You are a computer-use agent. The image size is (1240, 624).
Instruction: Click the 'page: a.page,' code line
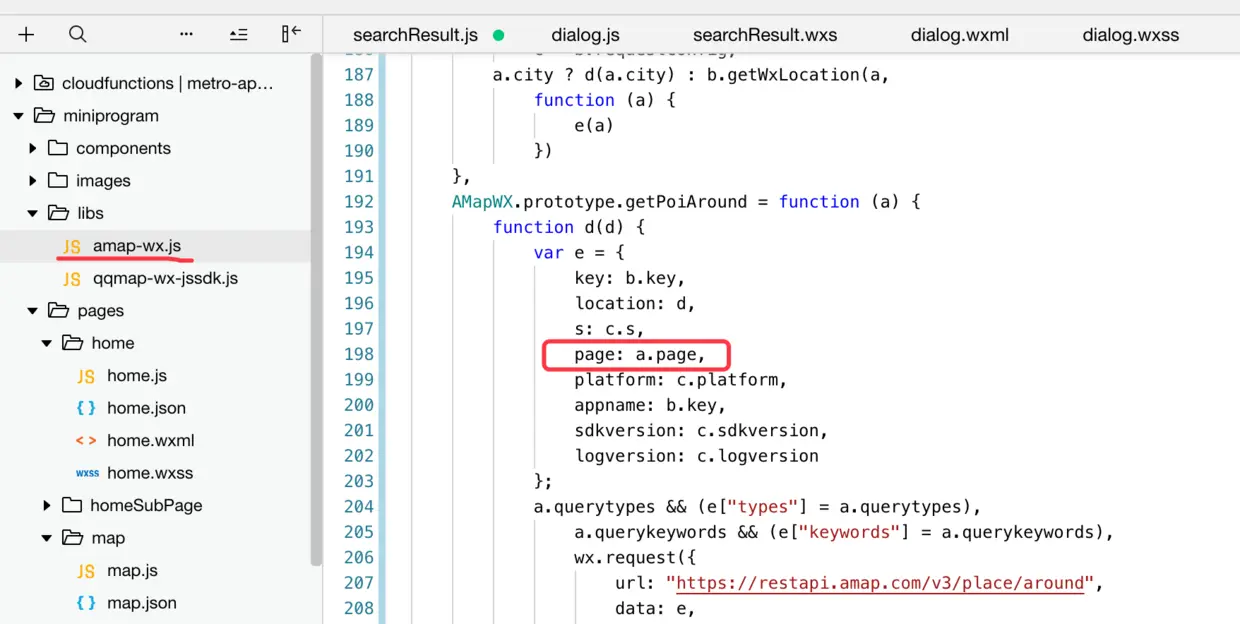pos(640,354)
